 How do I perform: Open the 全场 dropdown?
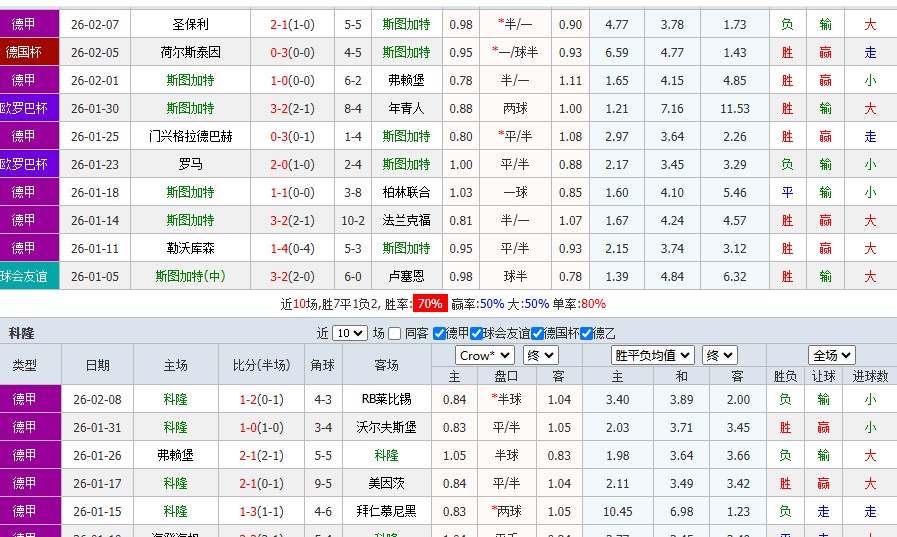coord(832,355)
